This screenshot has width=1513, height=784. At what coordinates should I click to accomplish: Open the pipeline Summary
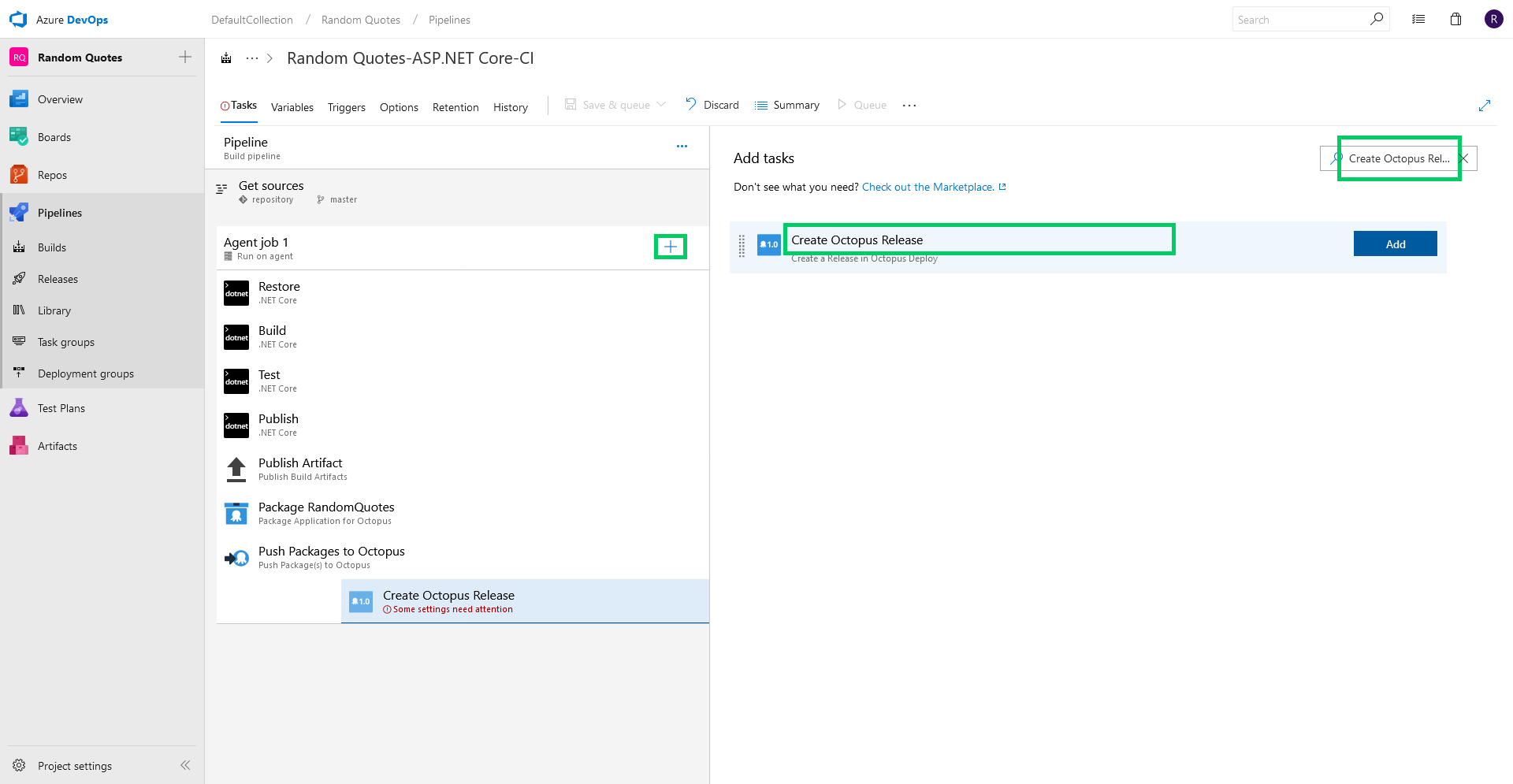787,105
